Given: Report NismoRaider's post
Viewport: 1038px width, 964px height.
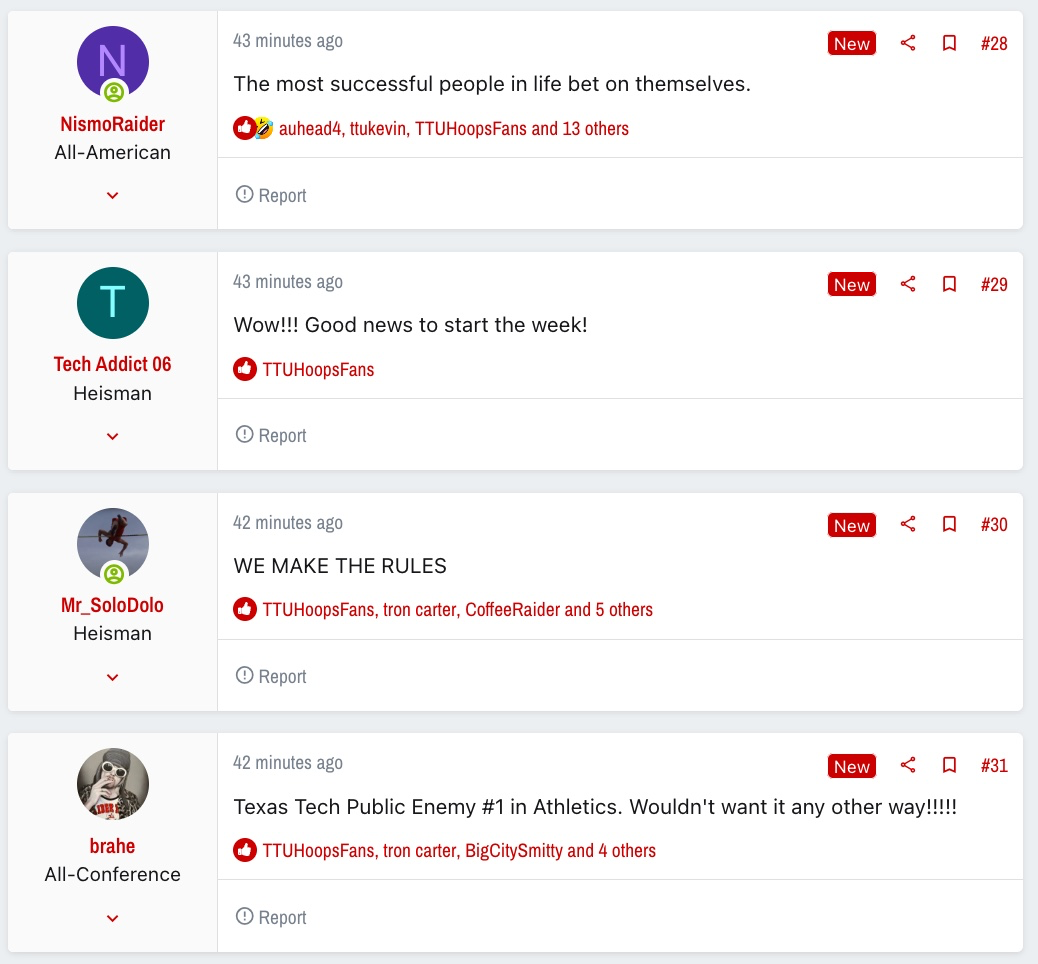Looking at the screenshot, I should click(x=271, y=195).
